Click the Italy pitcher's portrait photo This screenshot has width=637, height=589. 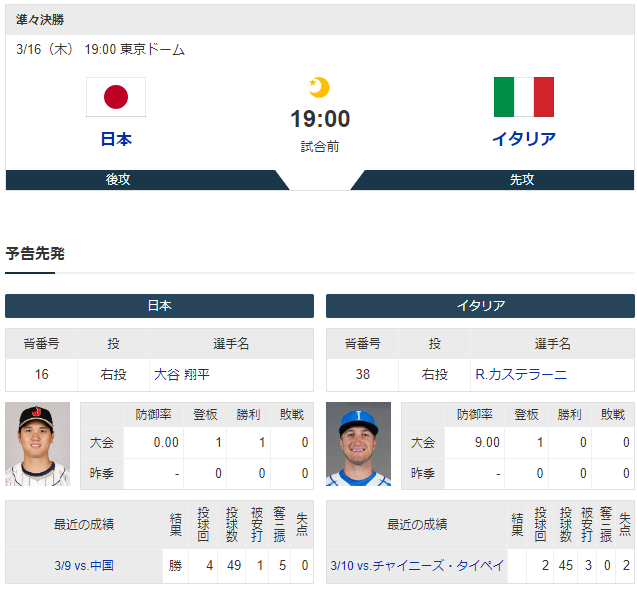click(x=358, y=444)
